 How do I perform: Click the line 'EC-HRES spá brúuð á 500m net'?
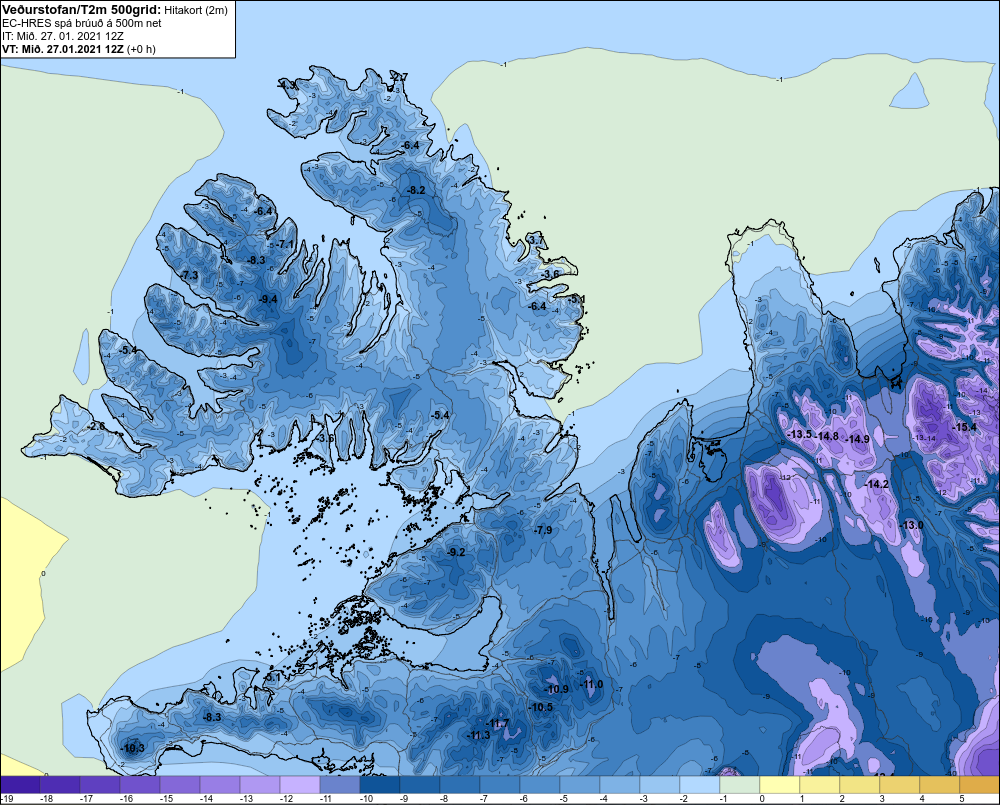click(82, 23)
